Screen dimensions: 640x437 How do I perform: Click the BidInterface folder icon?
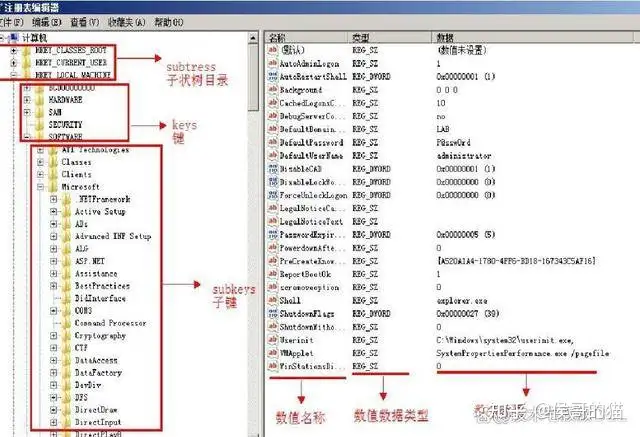coord(67,298)
